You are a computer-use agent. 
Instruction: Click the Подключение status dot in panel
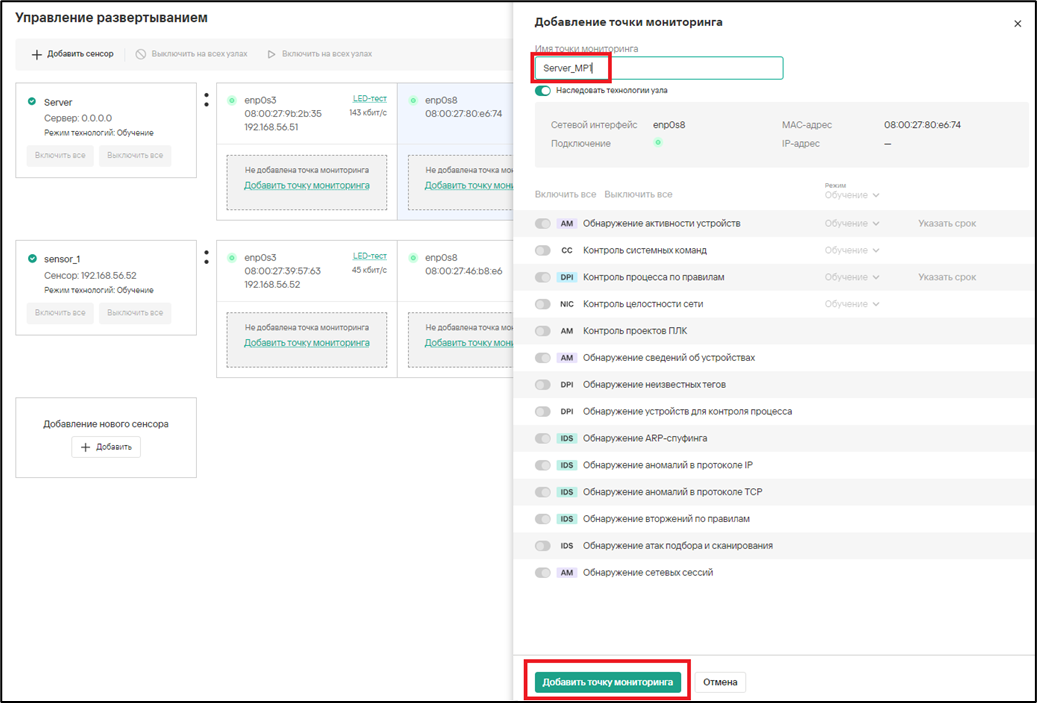[x=657, y=143]
